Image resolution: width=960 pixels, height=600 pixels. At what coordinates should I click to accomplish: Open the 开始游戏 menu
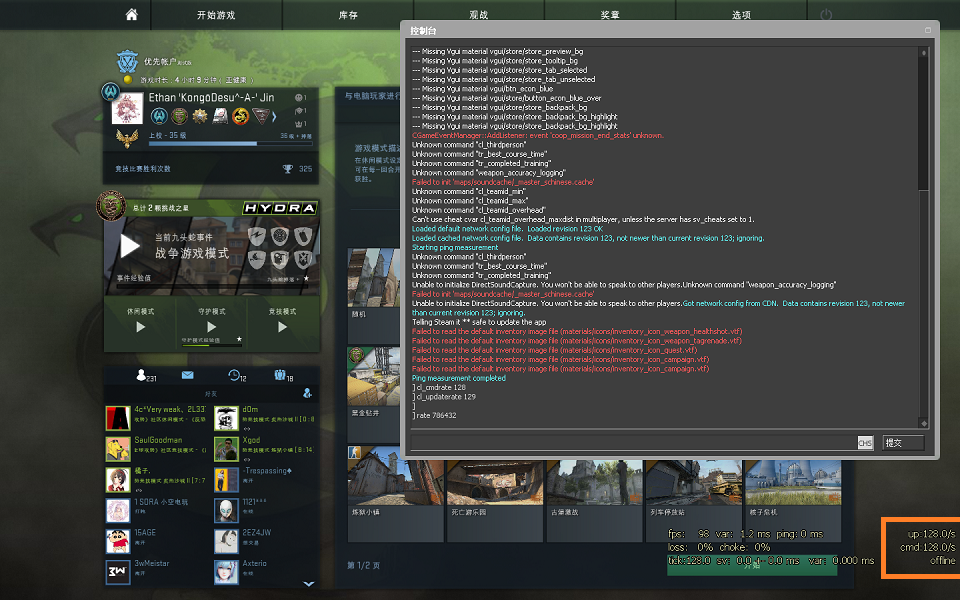pyautogui.click(x=216, y=15)
